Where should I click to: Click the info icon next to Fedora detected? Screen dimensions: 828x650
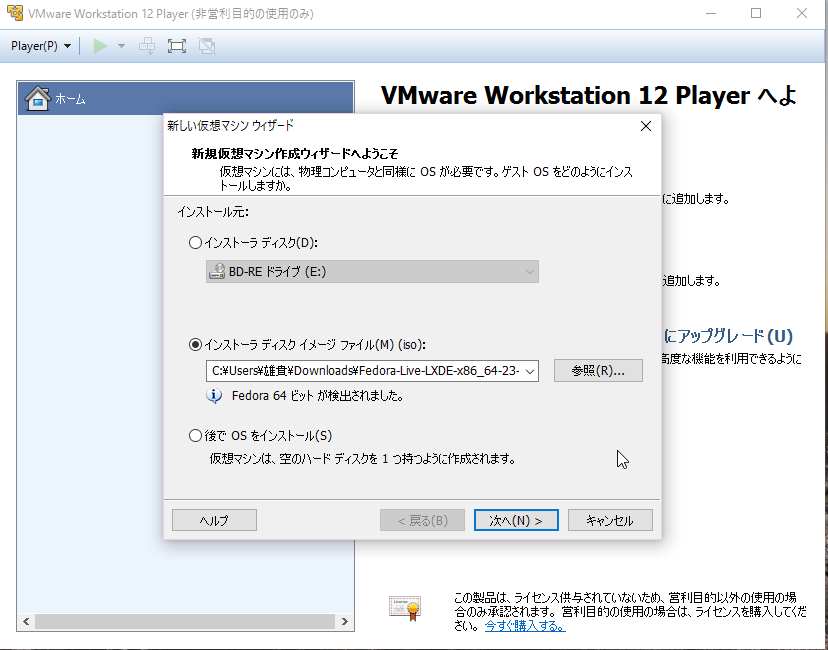coord(214,395)
